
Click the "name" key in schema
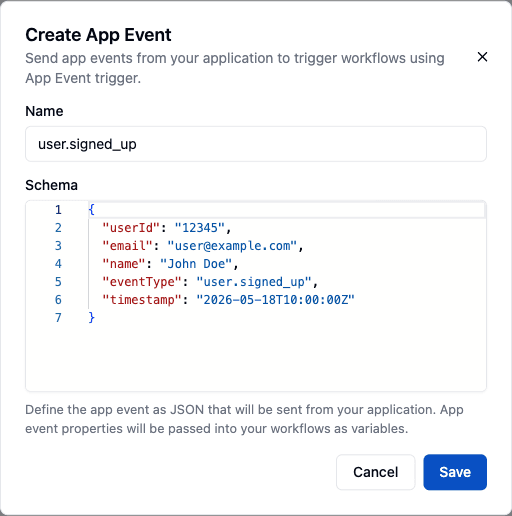point(124,264)
